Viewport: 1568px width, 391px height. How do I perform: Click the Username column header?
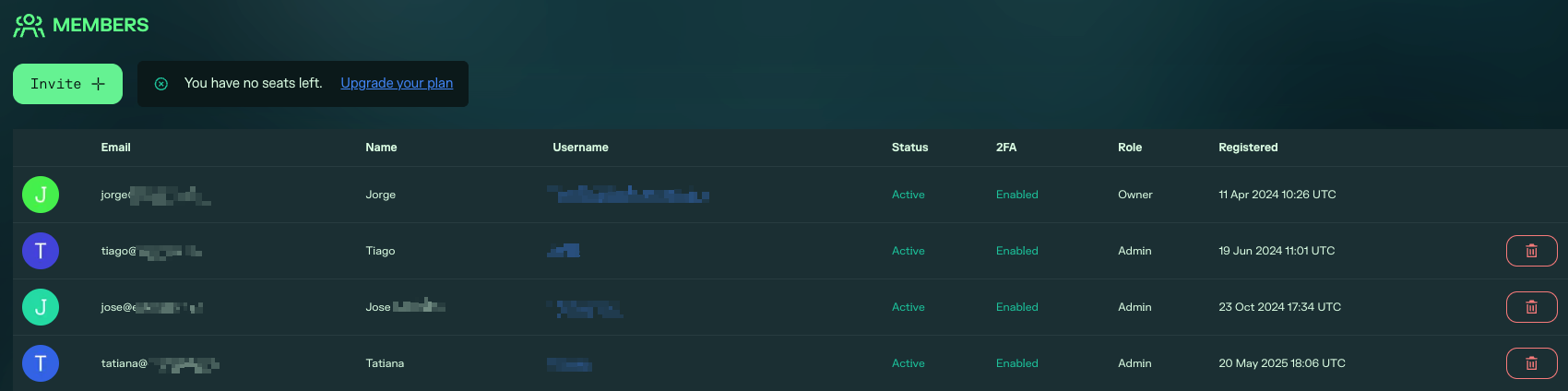point(580,148)
